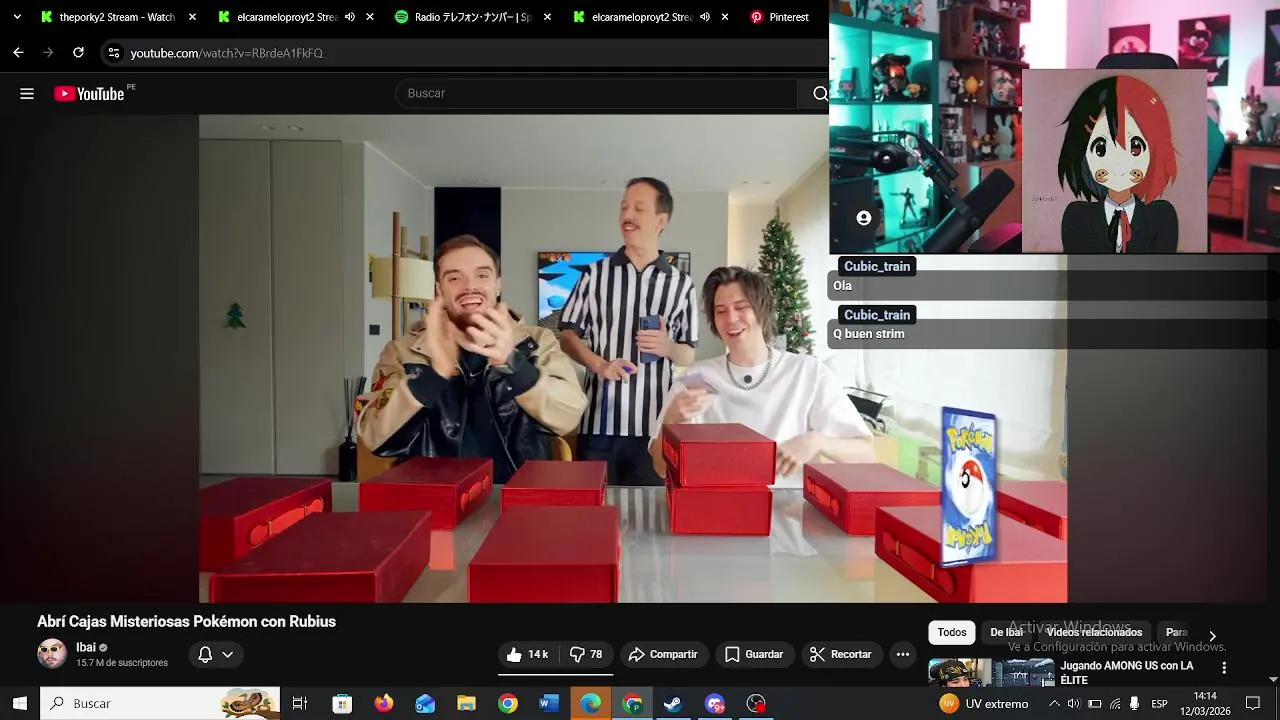This screenshot has width=1280, height=720.
Task: Click the YouTube search magnifier button
Action: pyautogui.click(x=820, y=93)
